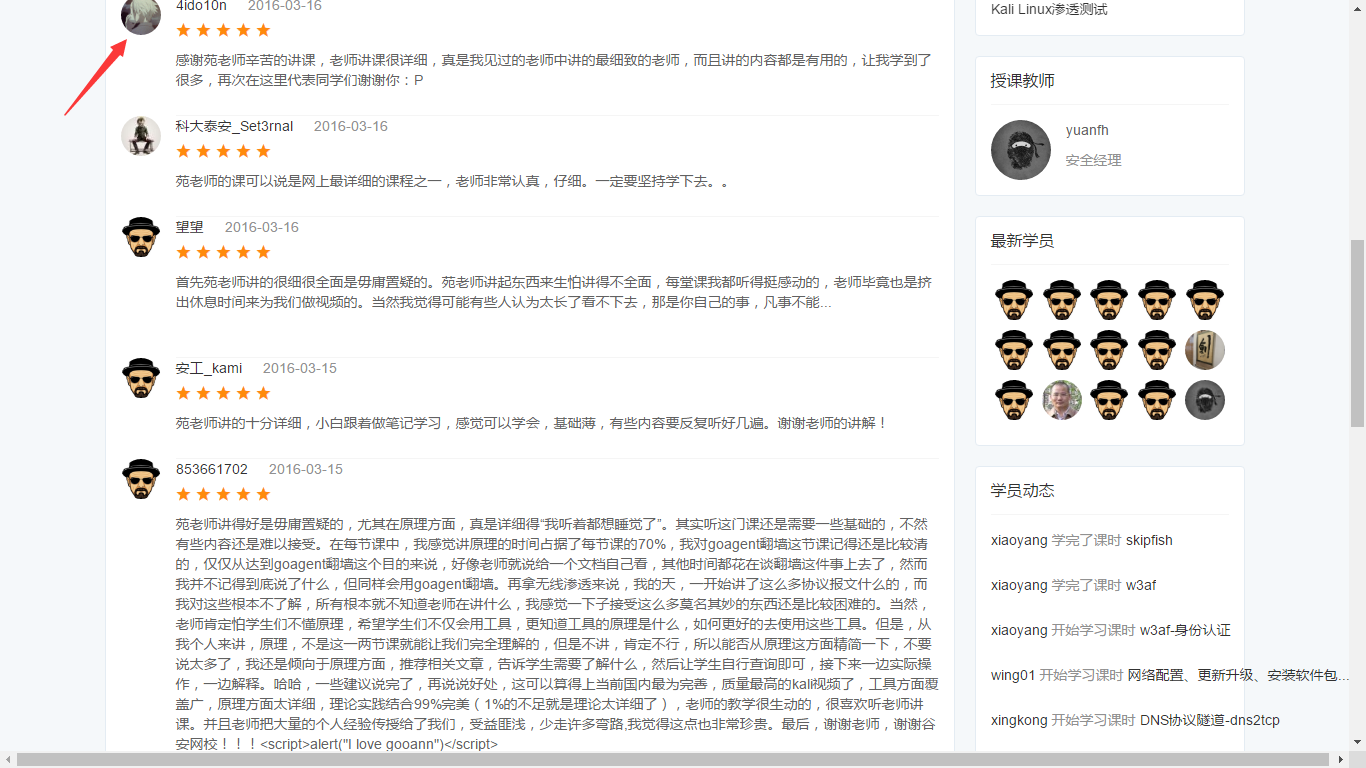Open the 科大泰安_Set3rnal username
Image resolution: width=1366 pixels, height=768 pixels.
[235, 126]
